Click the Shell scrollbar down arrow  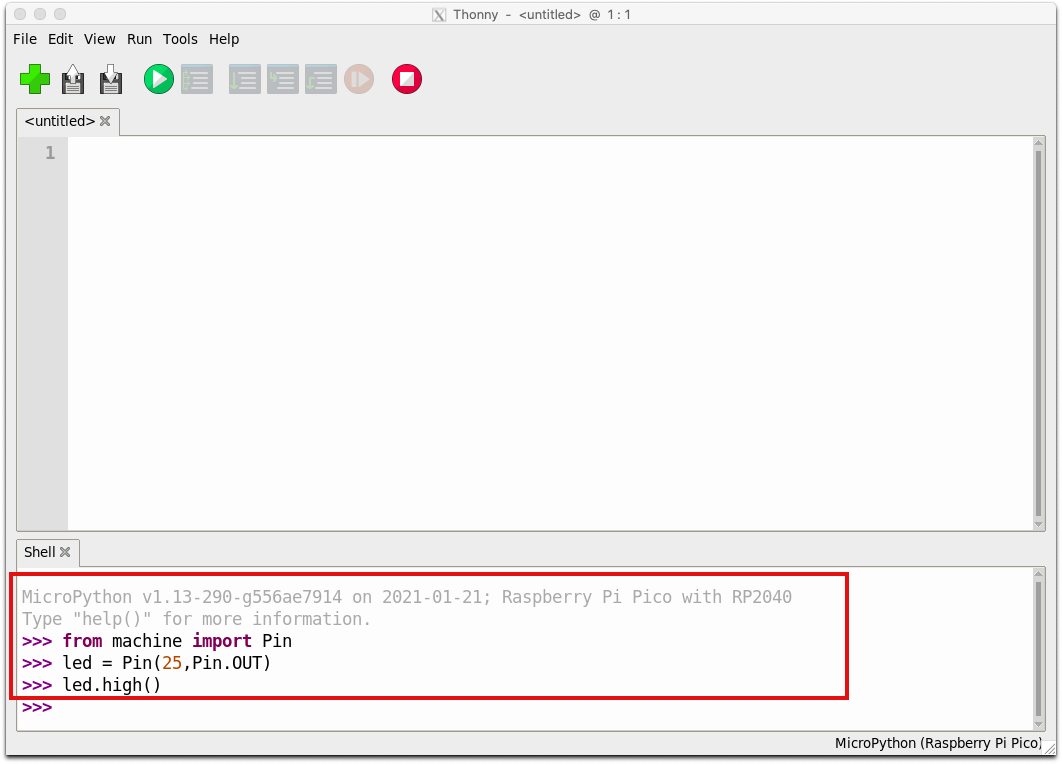[1038, 725]
